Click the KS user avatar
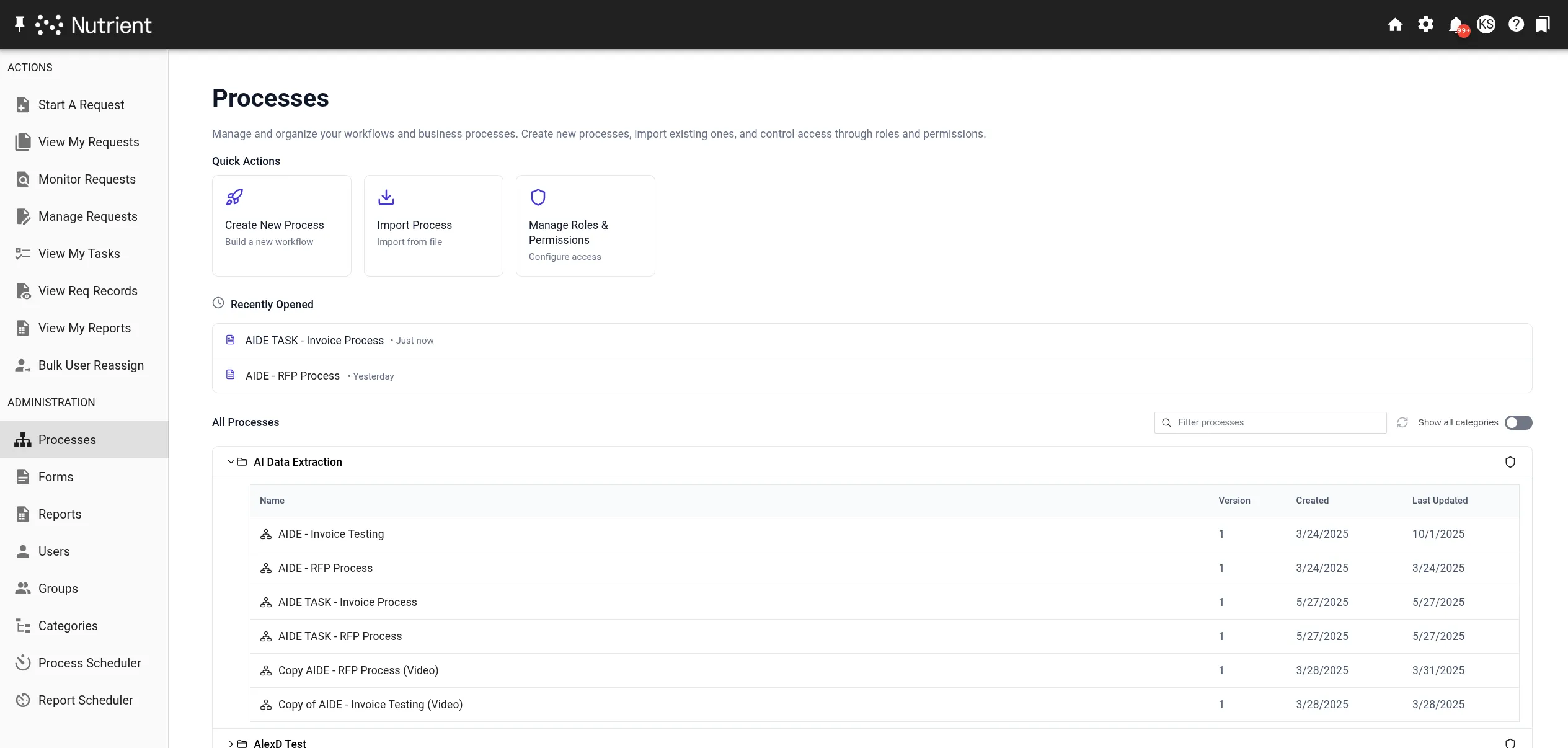This screenshot has height=748, width=1568. (1486, 24)
